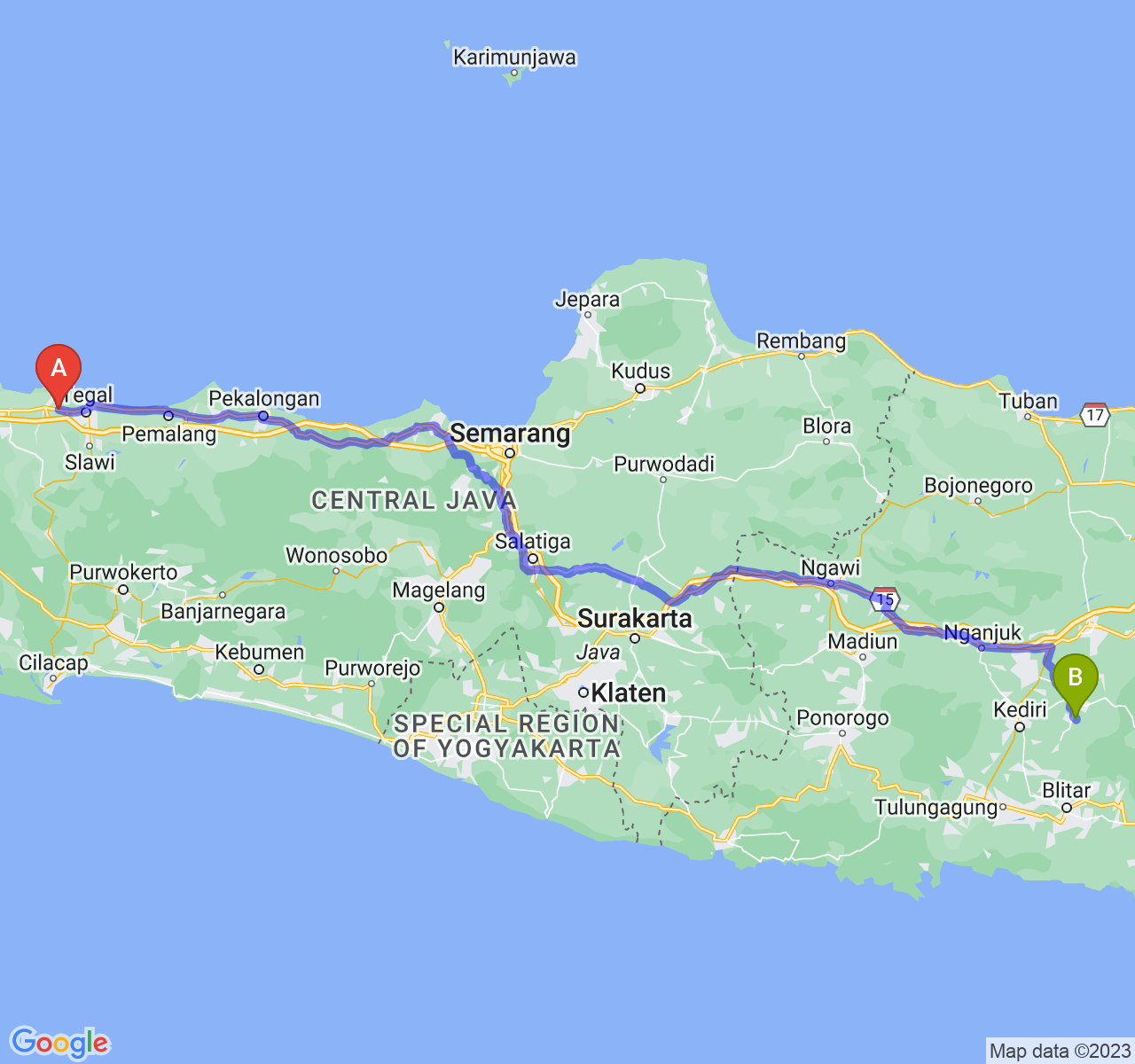Click the route 17 highway shield

[1095, 414]
